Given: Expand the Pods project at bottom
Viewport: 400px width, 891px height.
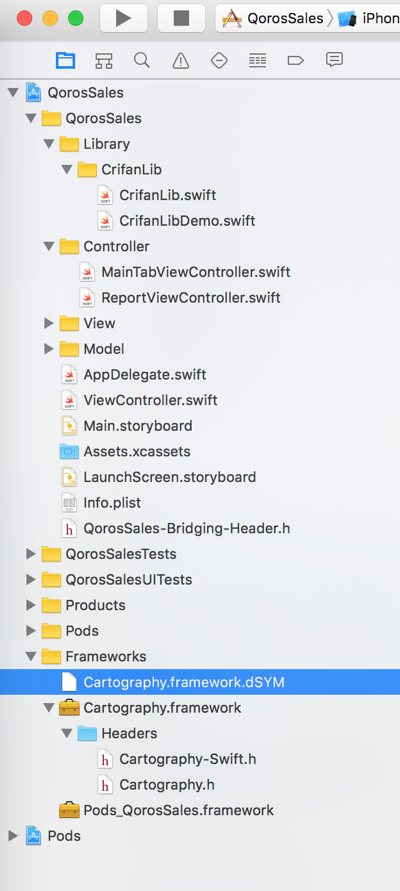Looking at the screenshot, I should point(13,836).
